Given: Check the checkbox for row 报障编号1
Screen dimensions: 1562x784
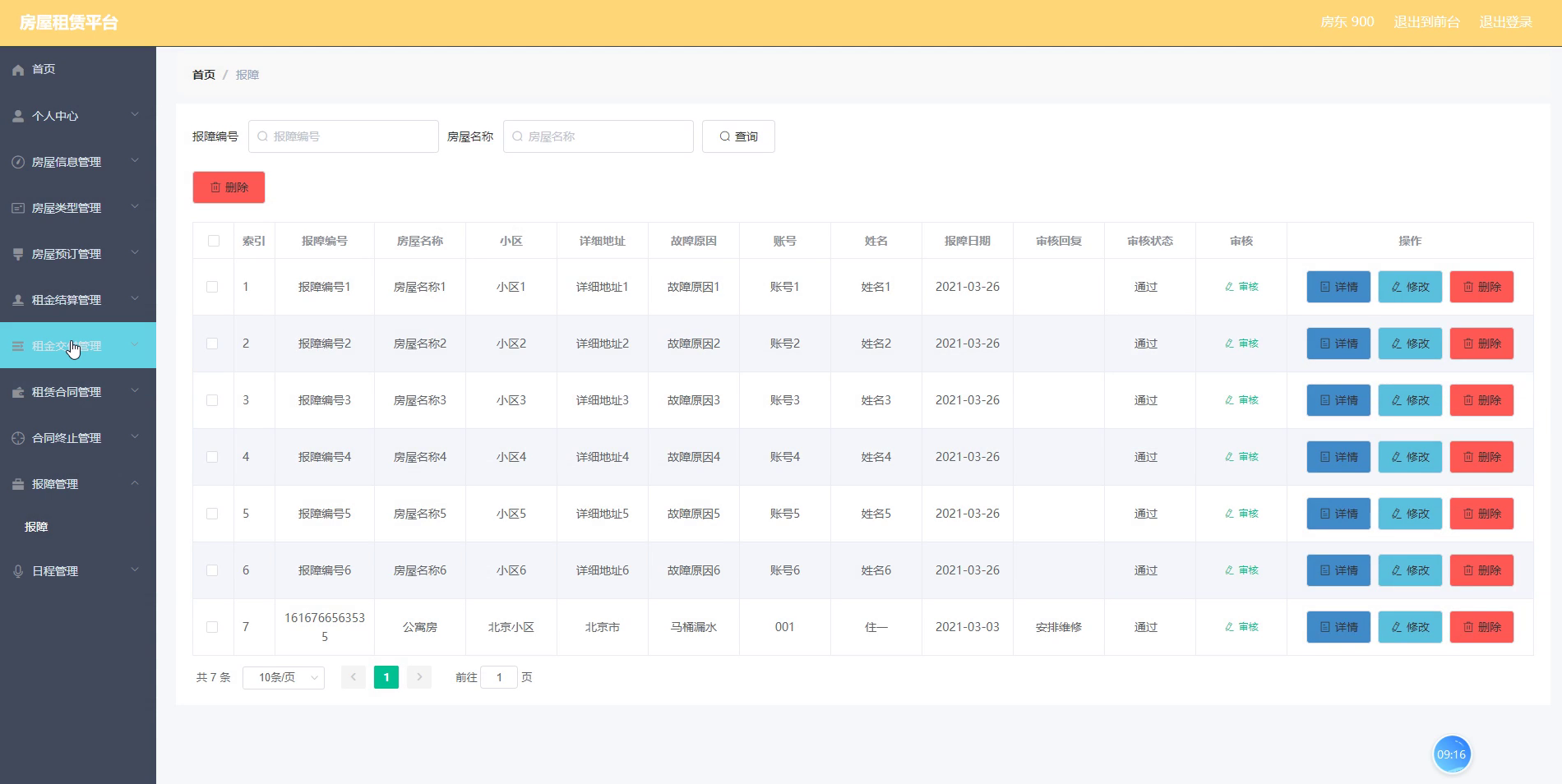Looking at the screenshot, I should (212, 287).
